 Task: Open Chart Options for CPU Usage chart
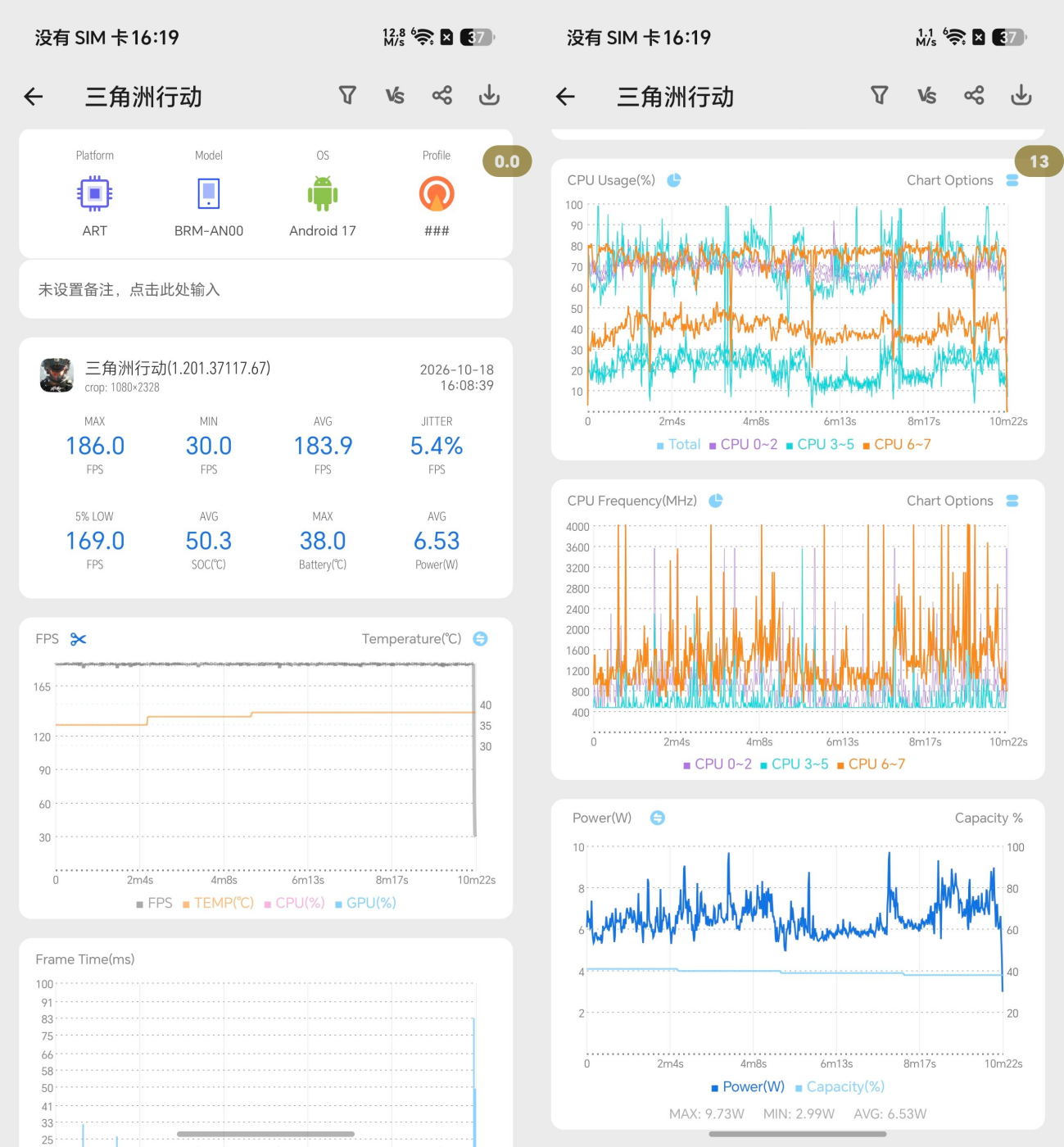click(962, 180)
